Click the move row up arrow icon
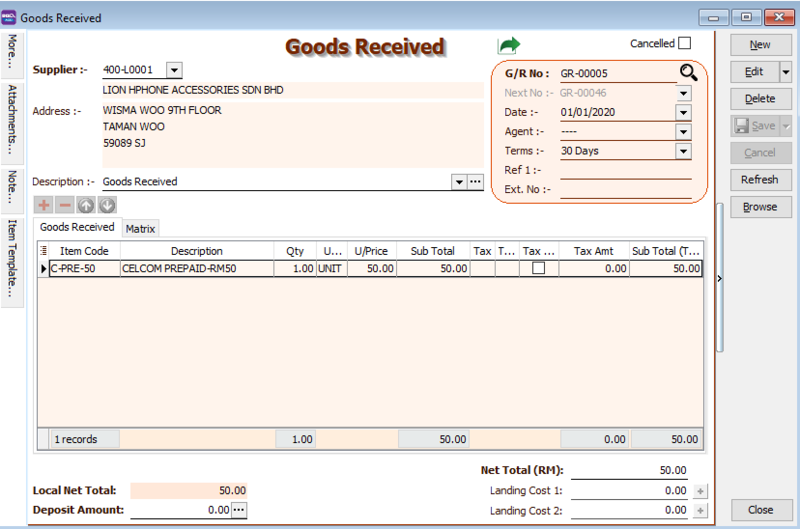The height and width of the screenshot is (529, 800). coord(86,205)
